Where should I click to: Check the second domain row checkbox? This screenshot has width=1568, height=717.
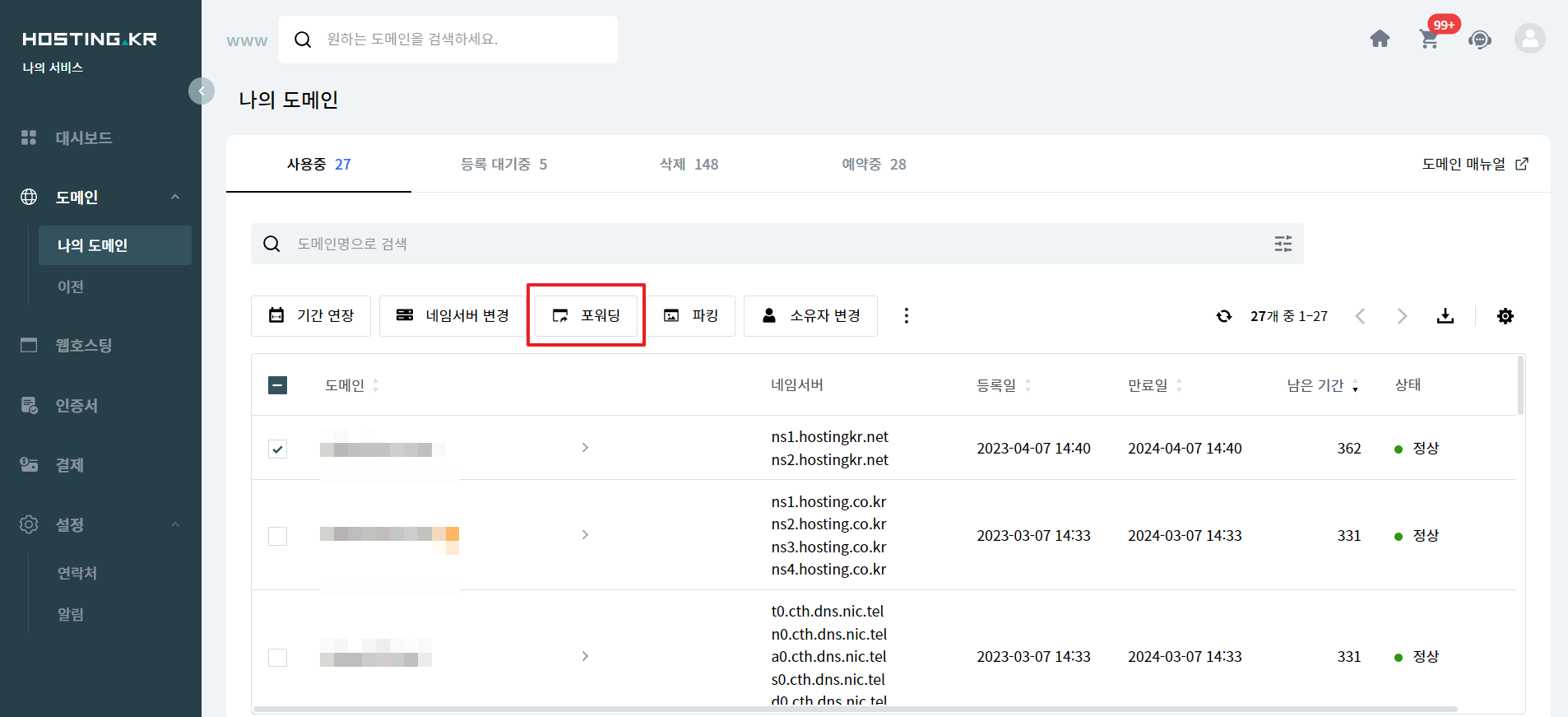(x=278, y=536)
